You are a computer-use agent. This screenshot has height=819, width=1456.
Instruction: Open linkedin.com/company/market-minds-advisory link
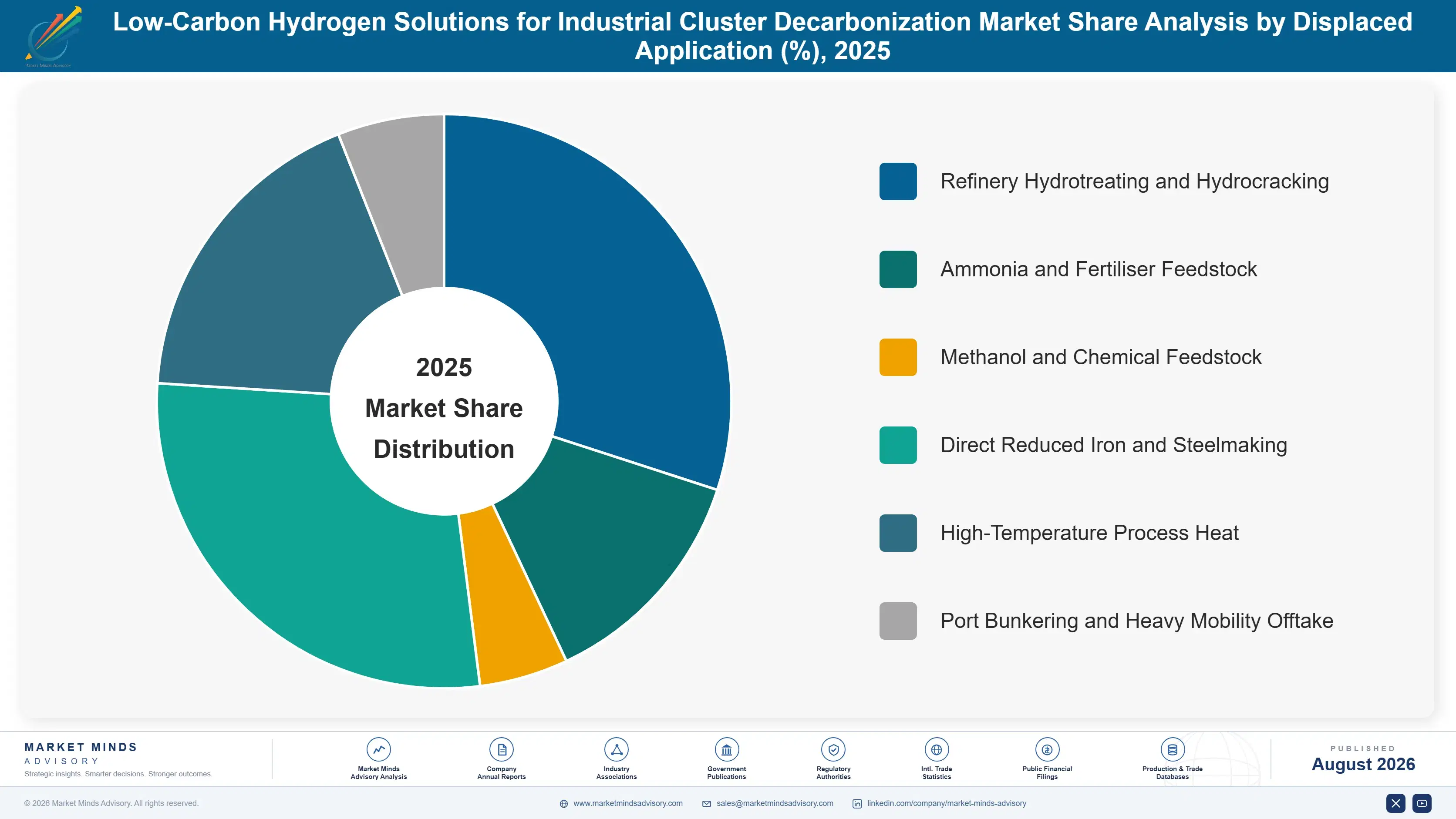(x=947, y=803)
